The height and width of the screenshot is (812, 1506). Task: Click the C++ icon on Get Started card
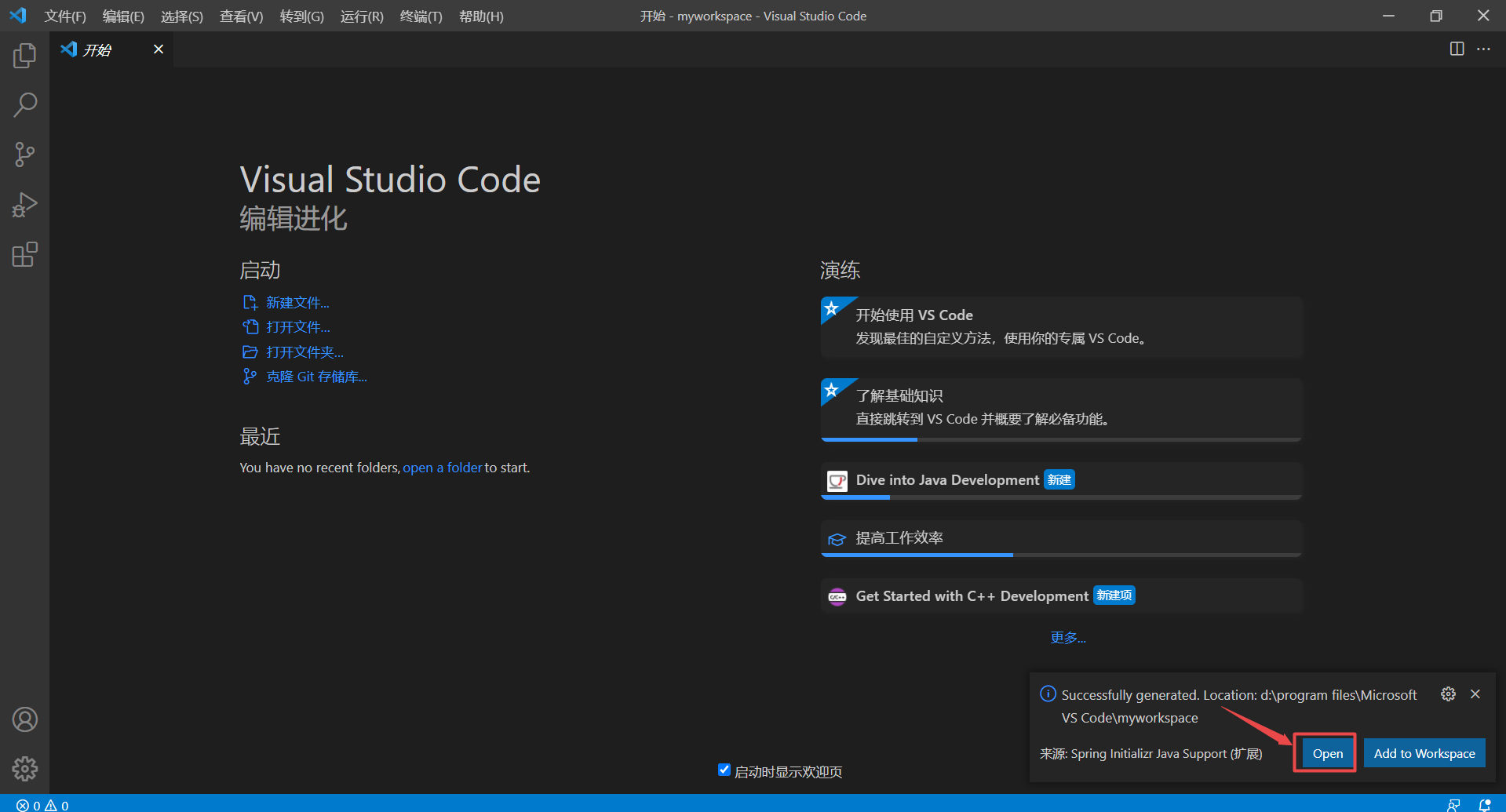coord(837,597)
